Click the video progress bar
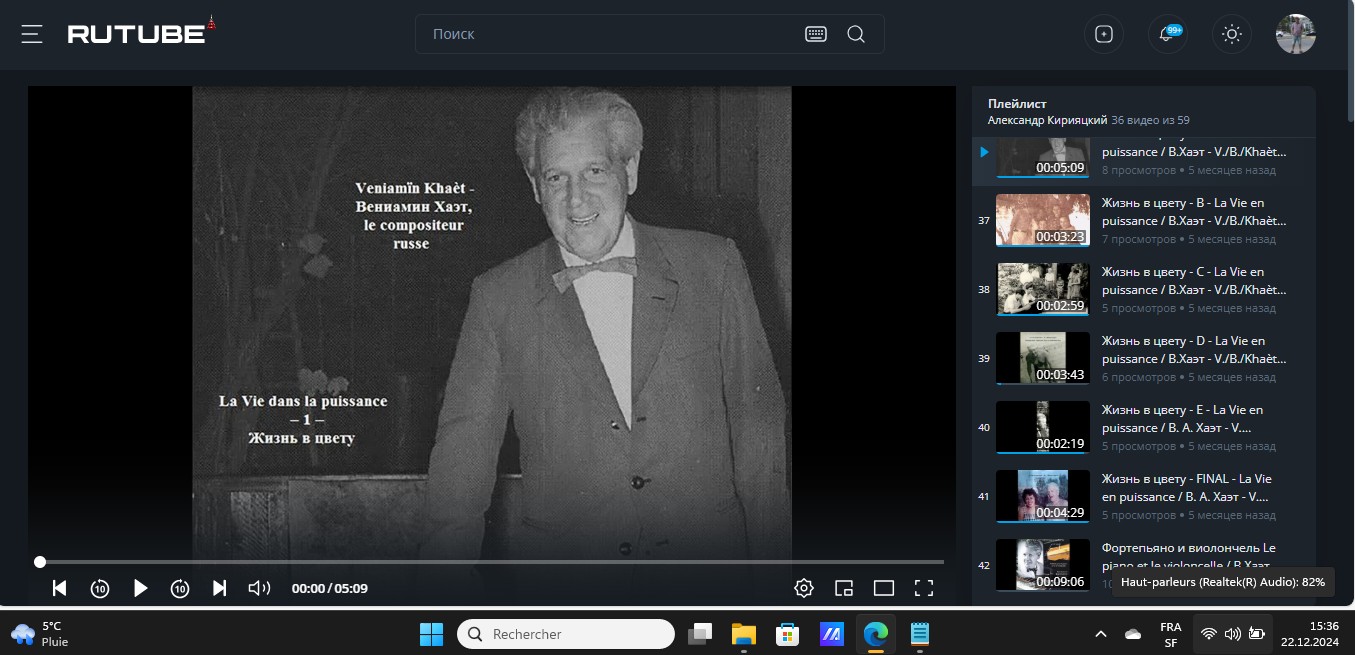Screen dimensions: 1355x655 [490, 562]
